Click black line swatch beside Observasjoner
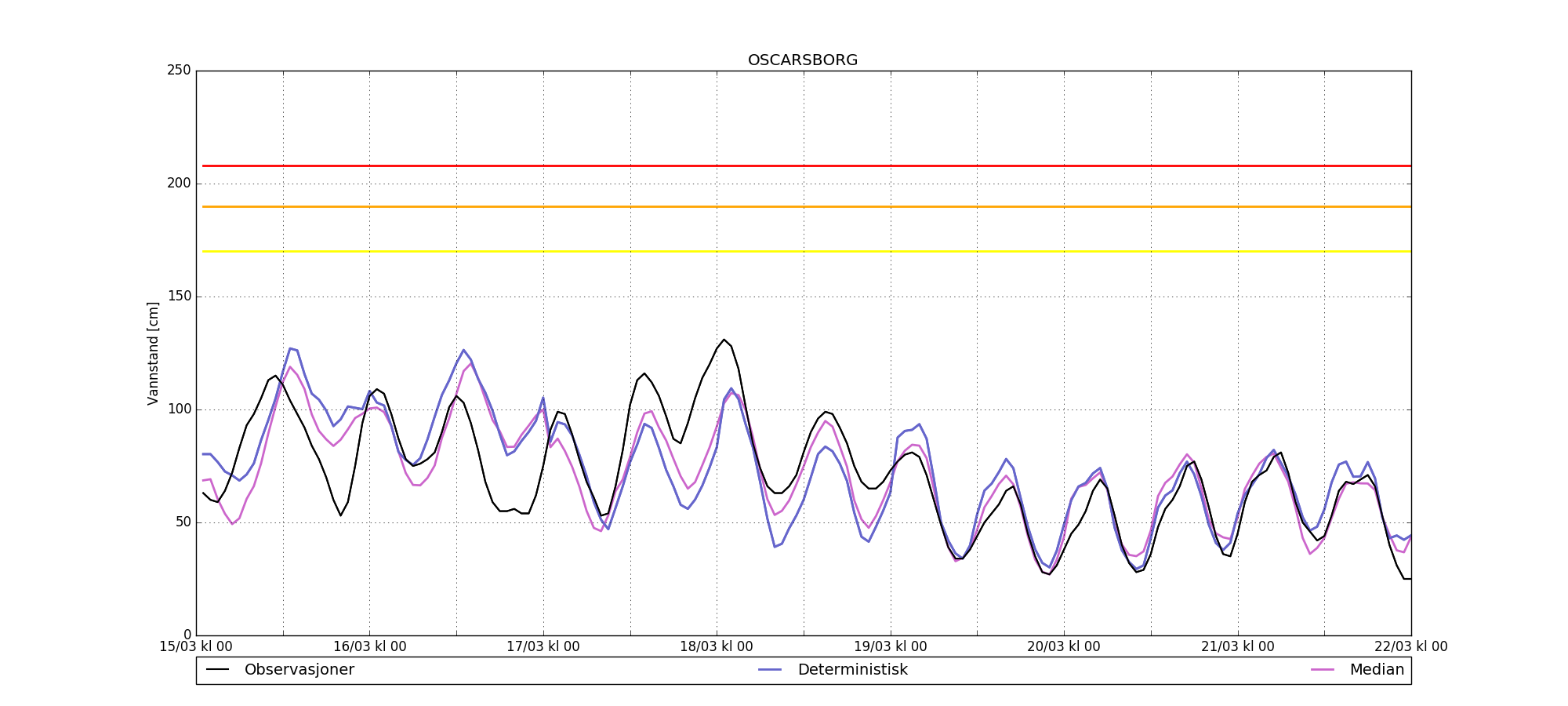The width and height of the screenshot is (1568, 706). click(x=217, y=670)
